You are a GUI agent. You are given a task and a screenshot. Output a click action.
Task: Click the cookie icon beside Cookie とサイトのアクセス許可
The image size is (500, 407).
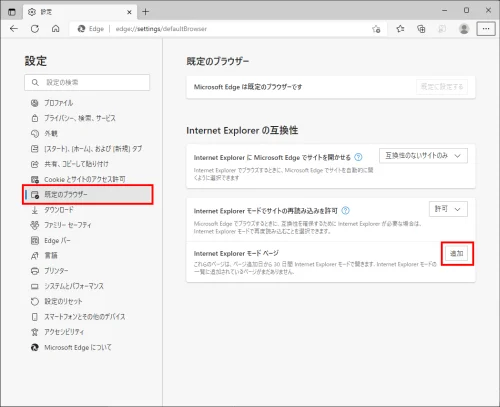click(x=35, y=179)
